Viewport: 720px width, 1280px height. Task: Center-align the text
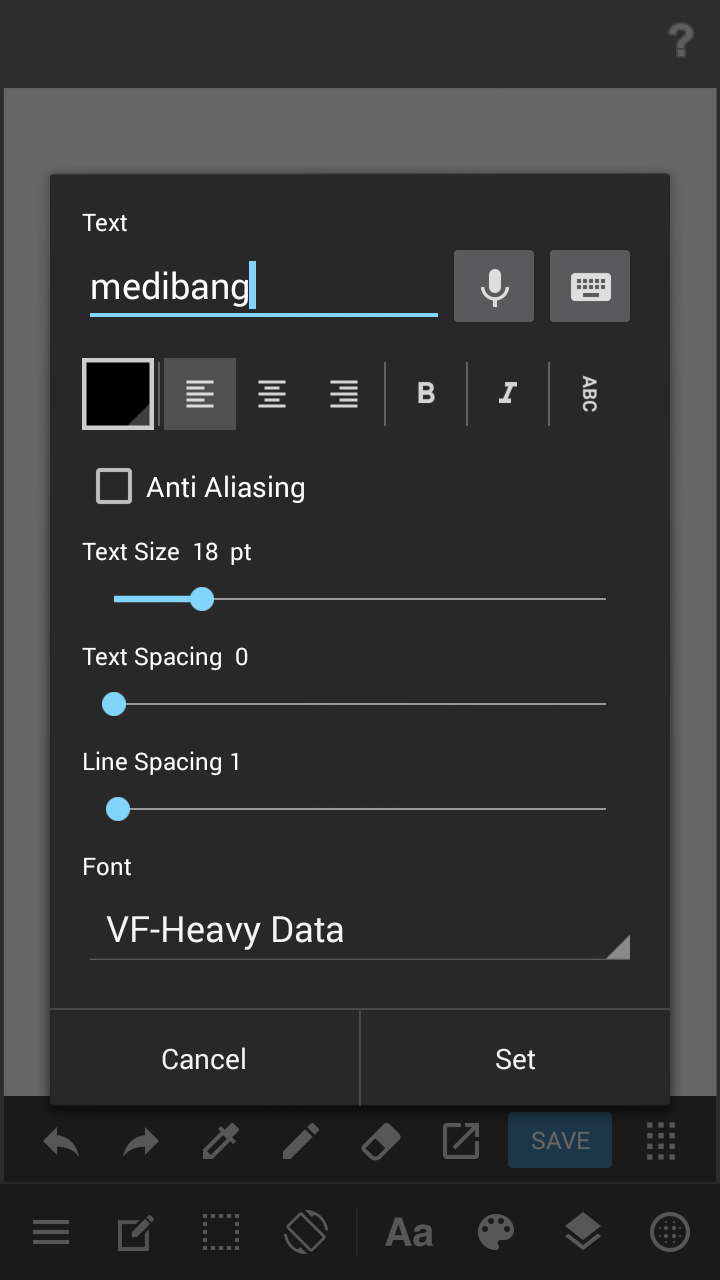(272, 394)
